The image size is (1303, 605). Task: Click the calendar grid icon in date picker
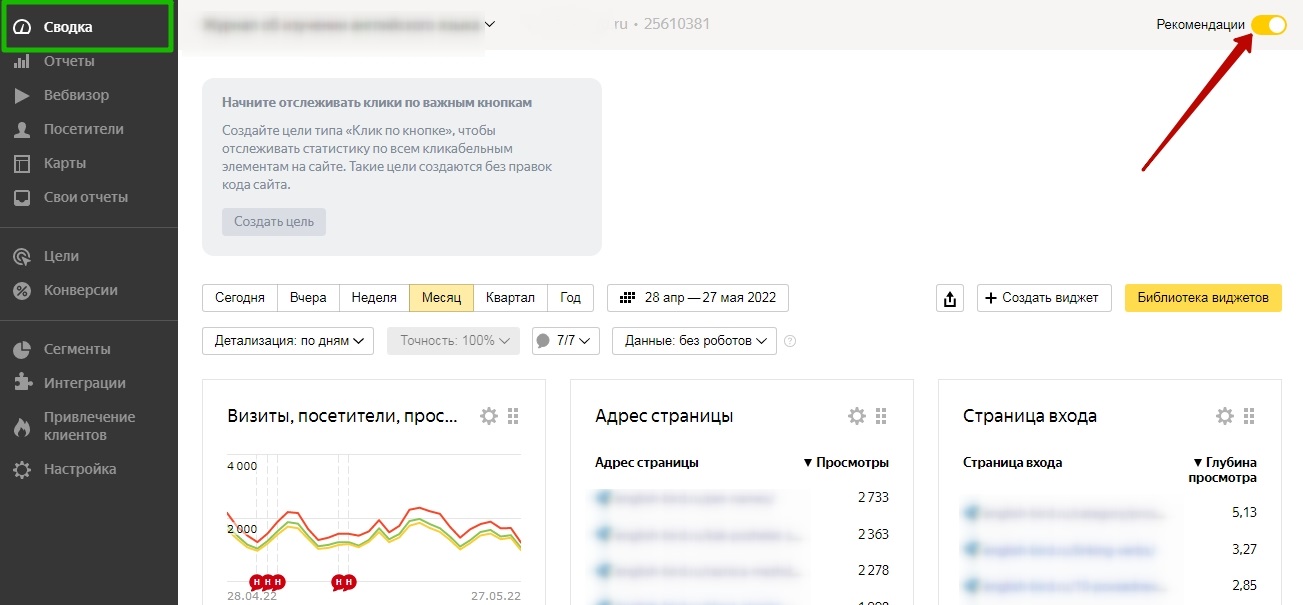[628, 298]
